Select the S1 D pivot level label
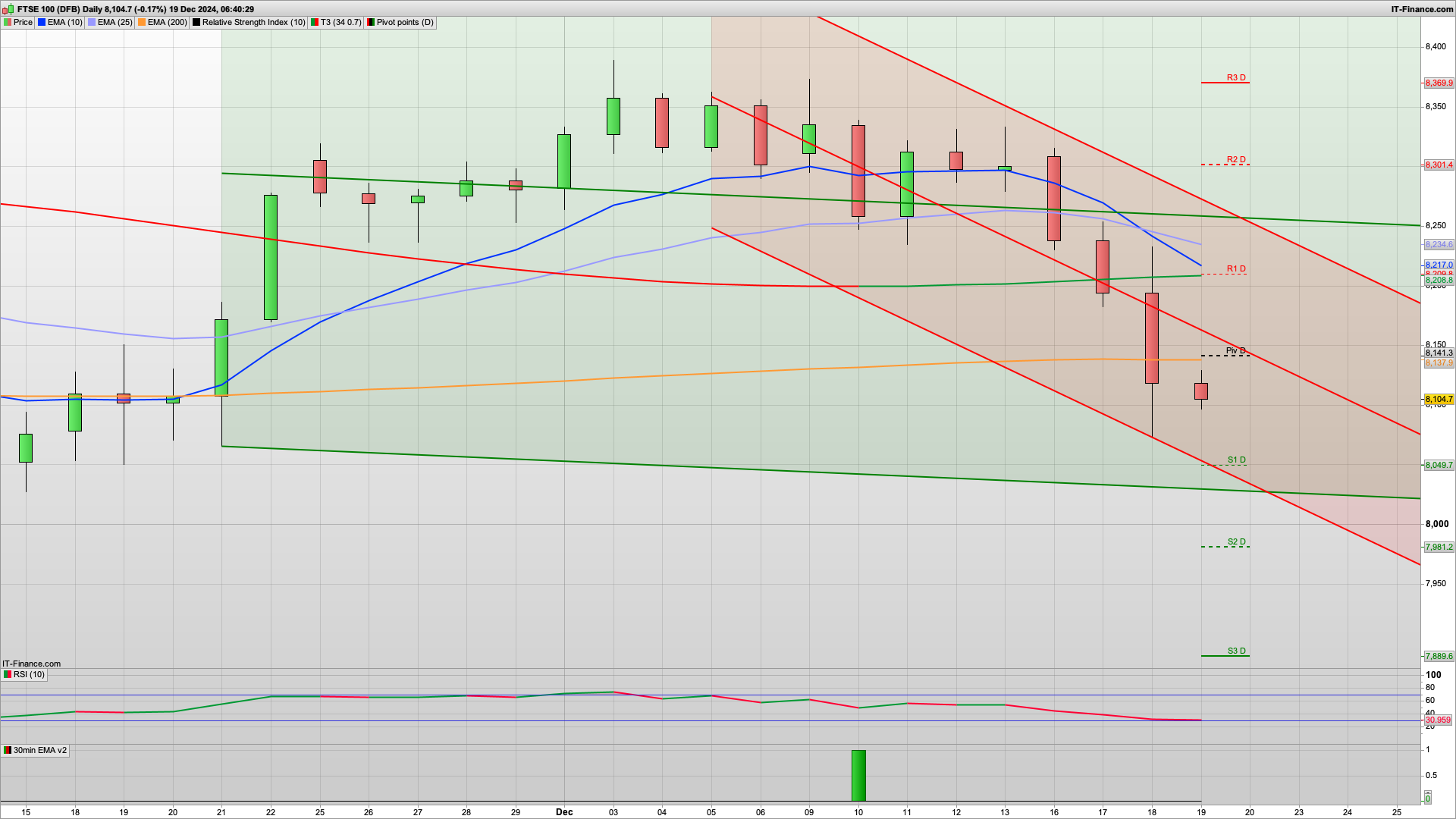 (x=1236, y=460)
